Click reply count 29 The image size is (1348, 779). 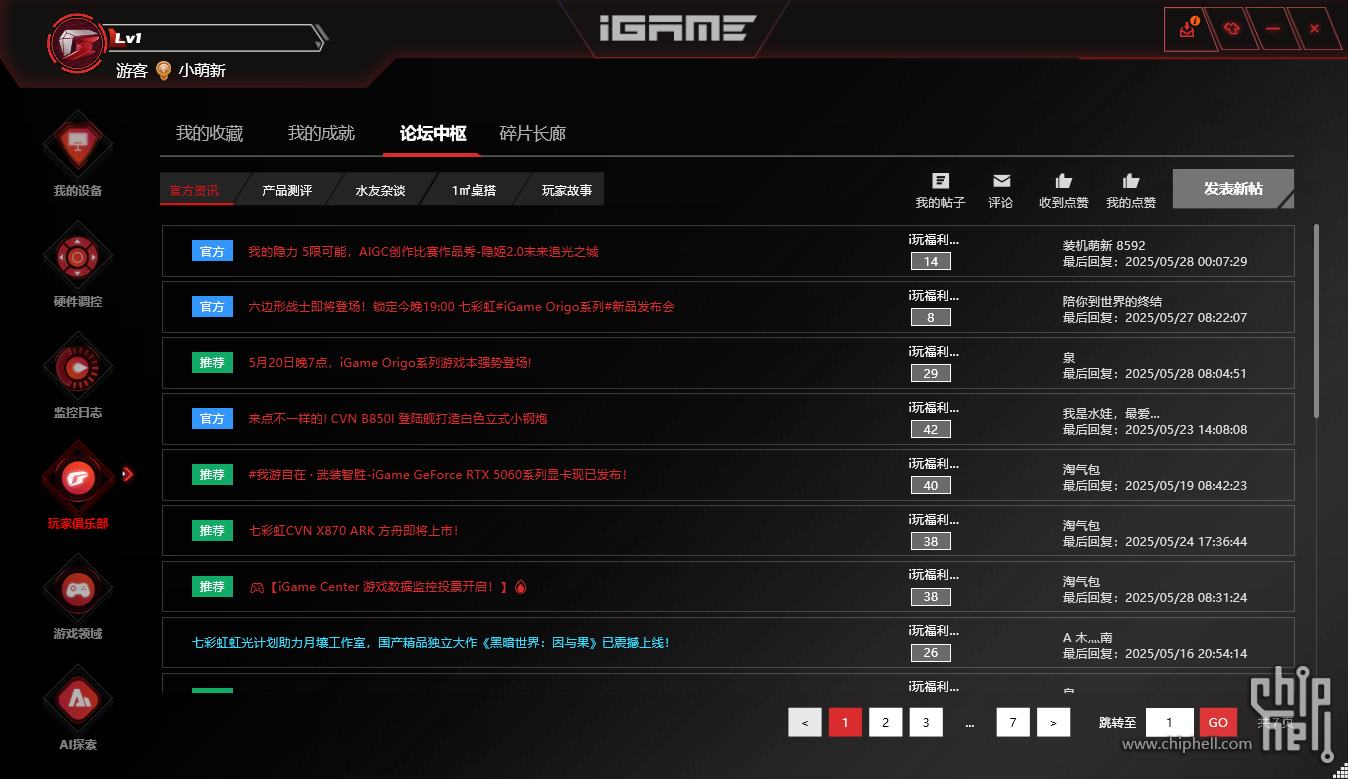pos(931,374)
